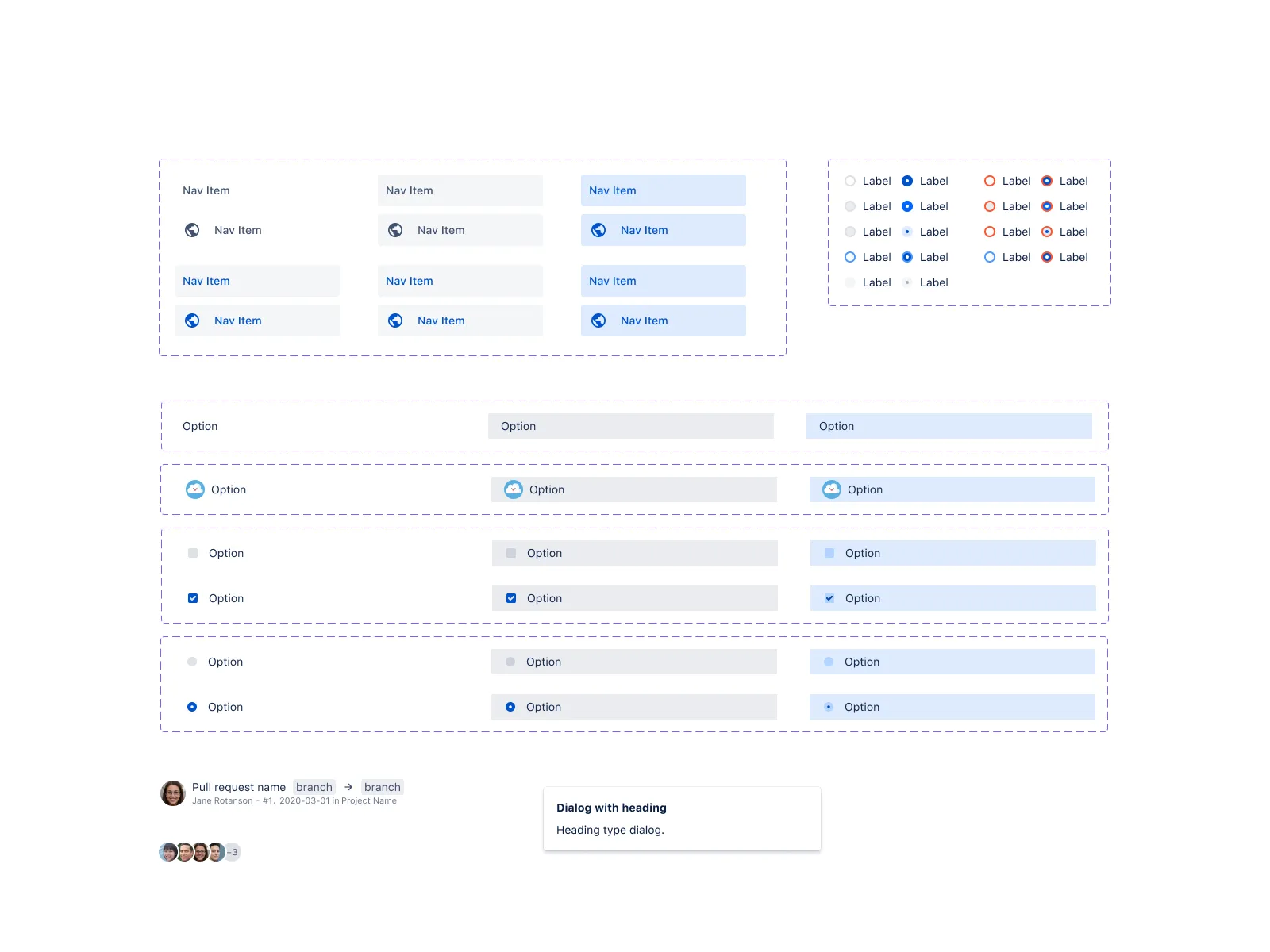
Task: Uncheck the checked Option checkbox in the blue row
Action: [x=829, y=598]
